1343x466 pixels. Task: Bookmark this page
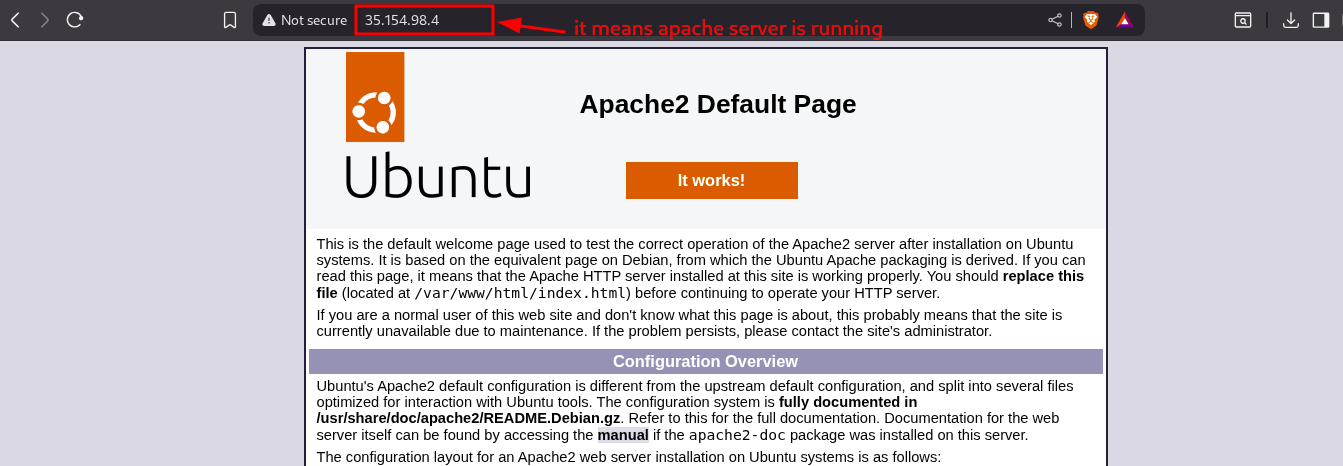[230, 20]
